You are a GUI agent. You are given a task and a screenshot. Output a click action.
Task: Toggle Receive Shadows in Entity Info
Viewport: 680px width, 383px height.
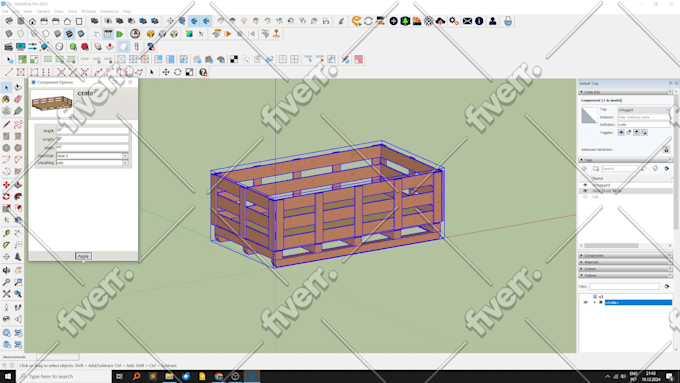click(x=637, y=132)
